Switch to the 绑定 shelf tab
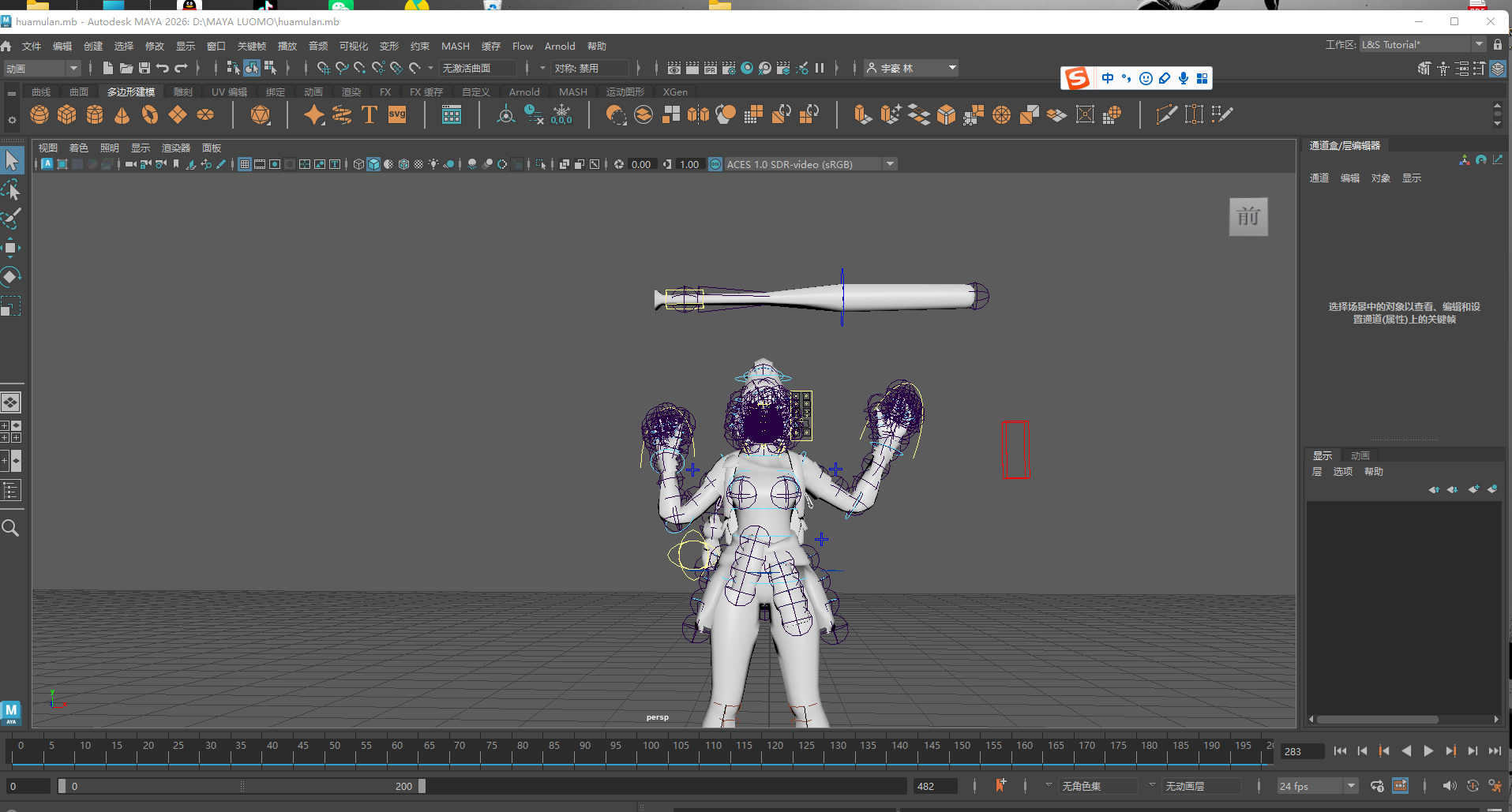1512x812 pixels. [x=276, y=92]
